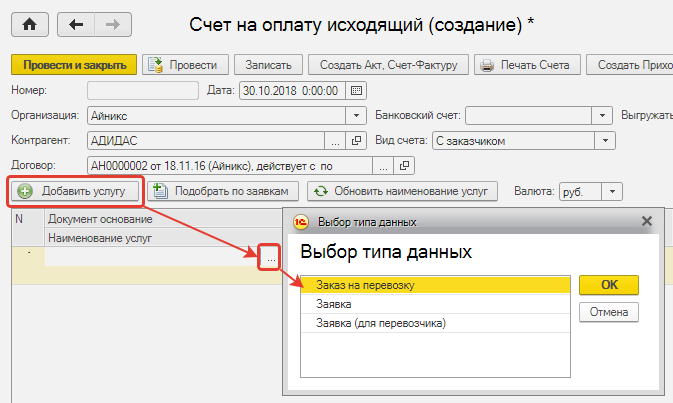Expand the Организация dropdown
The height and width of the screenshot is (403, 673).
click(356, 115)
